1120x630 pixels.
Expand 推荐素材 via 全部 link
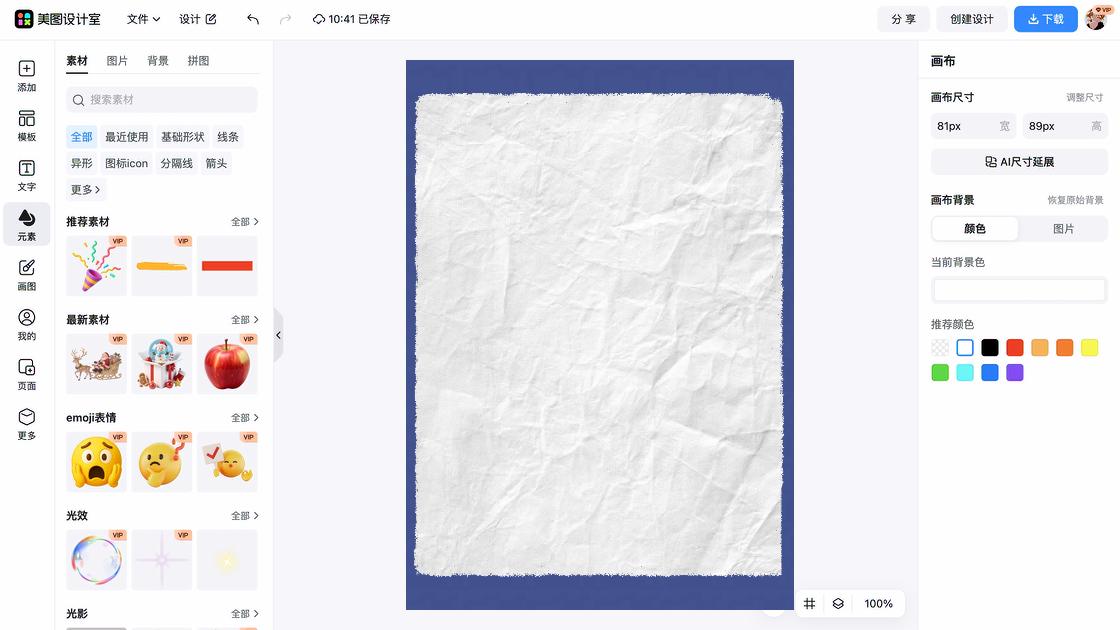(244, 222)
